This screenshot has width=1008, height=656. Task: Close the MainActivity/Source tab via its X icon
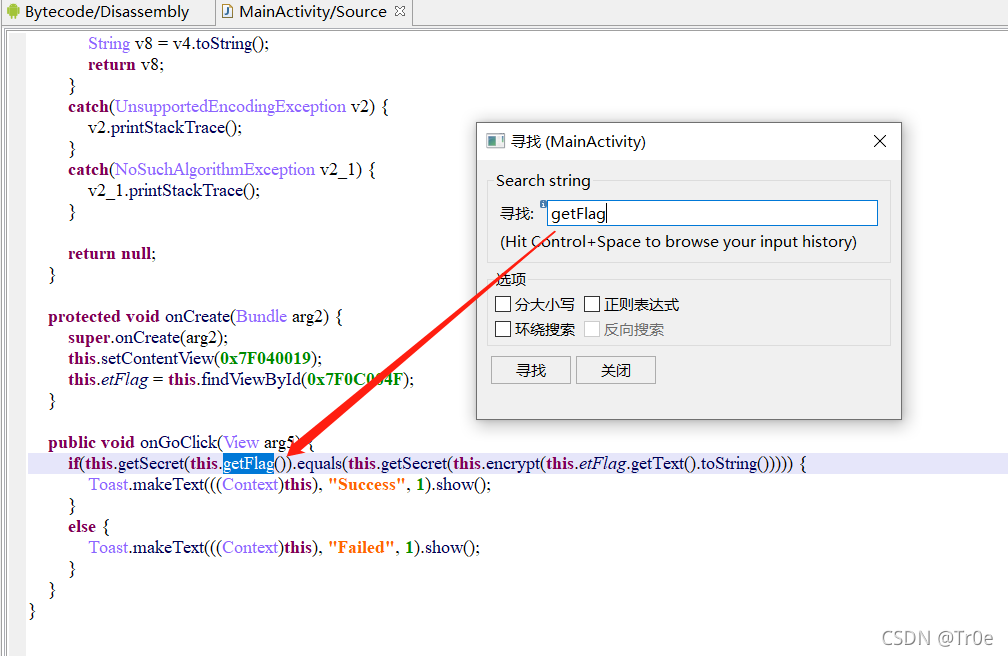(x=400, y=11)
